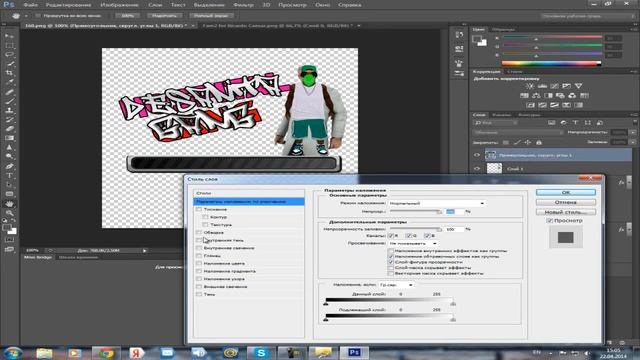Lock all for the layer
This screenshot has width=640, height=360.
(x=539, y=142)
